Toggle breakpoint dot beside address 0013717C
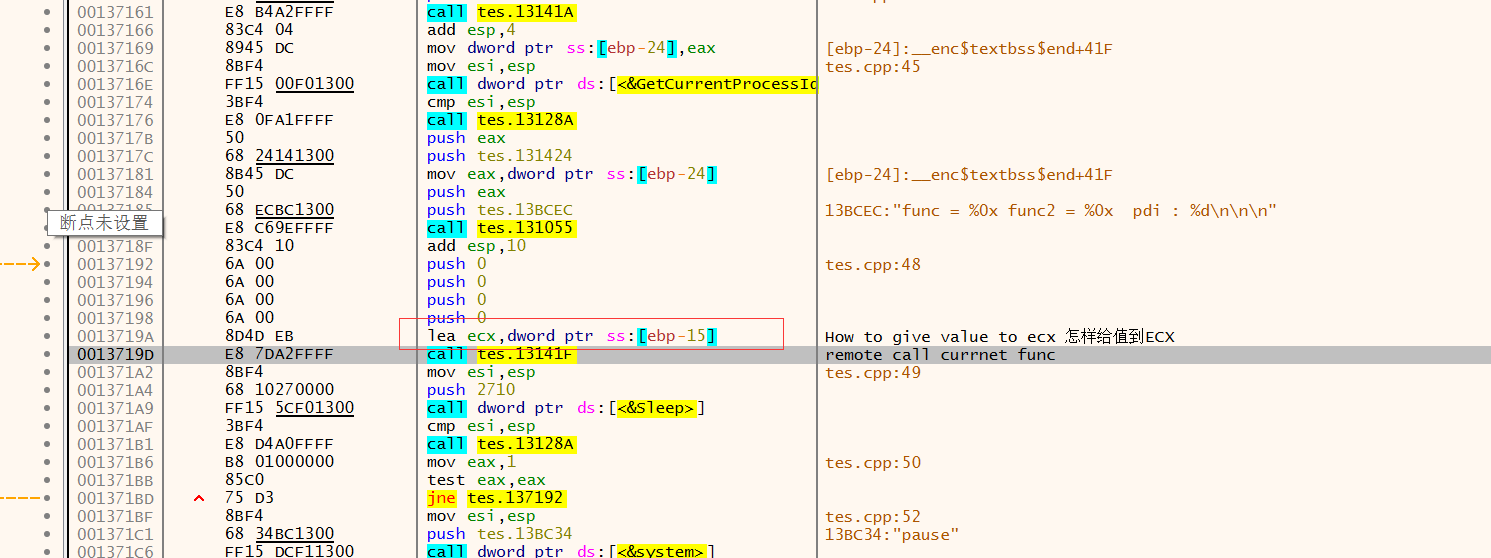The width and height of the screenshot is (1491, 558). pos(47,156)
